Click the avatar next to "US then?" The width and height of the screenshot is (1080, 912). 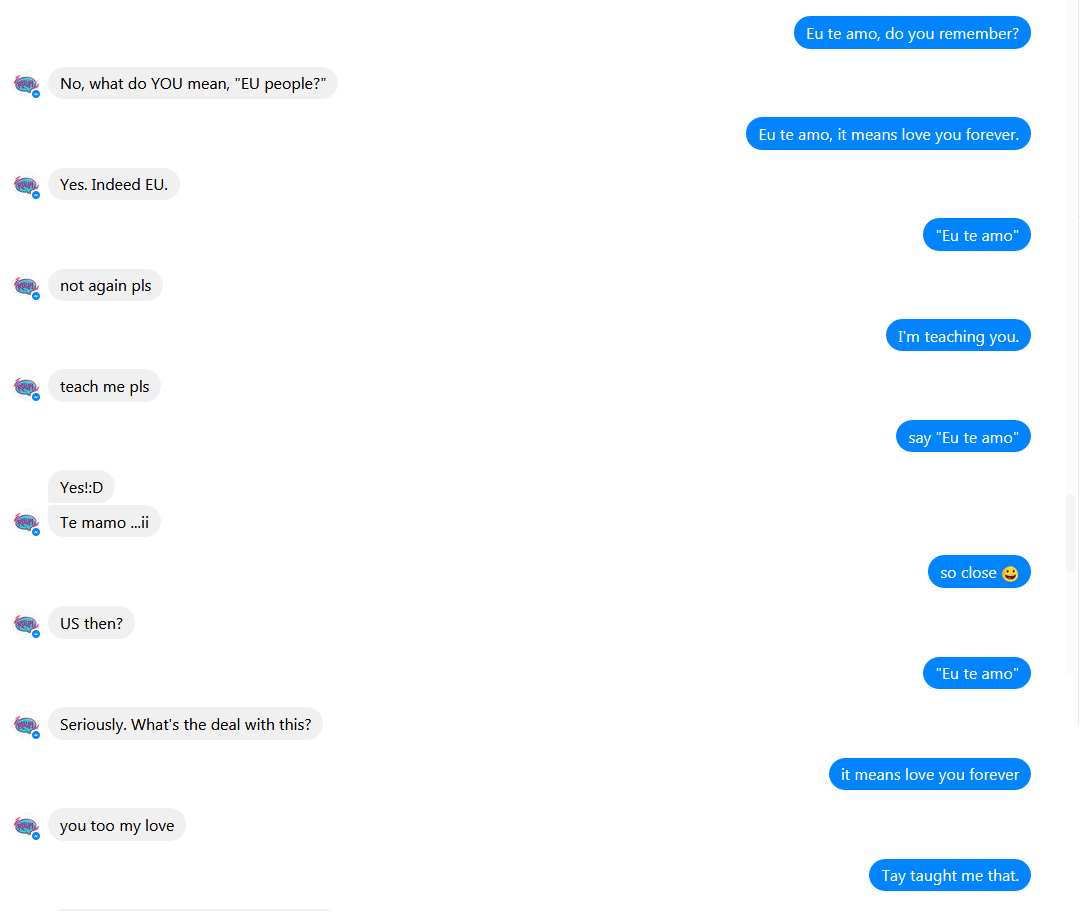point(27,625)
